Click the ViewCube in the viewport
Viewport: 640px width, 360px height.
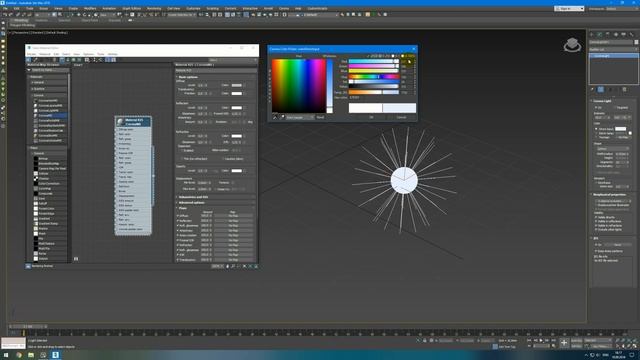pyautogui.click(x=572, y=44)
